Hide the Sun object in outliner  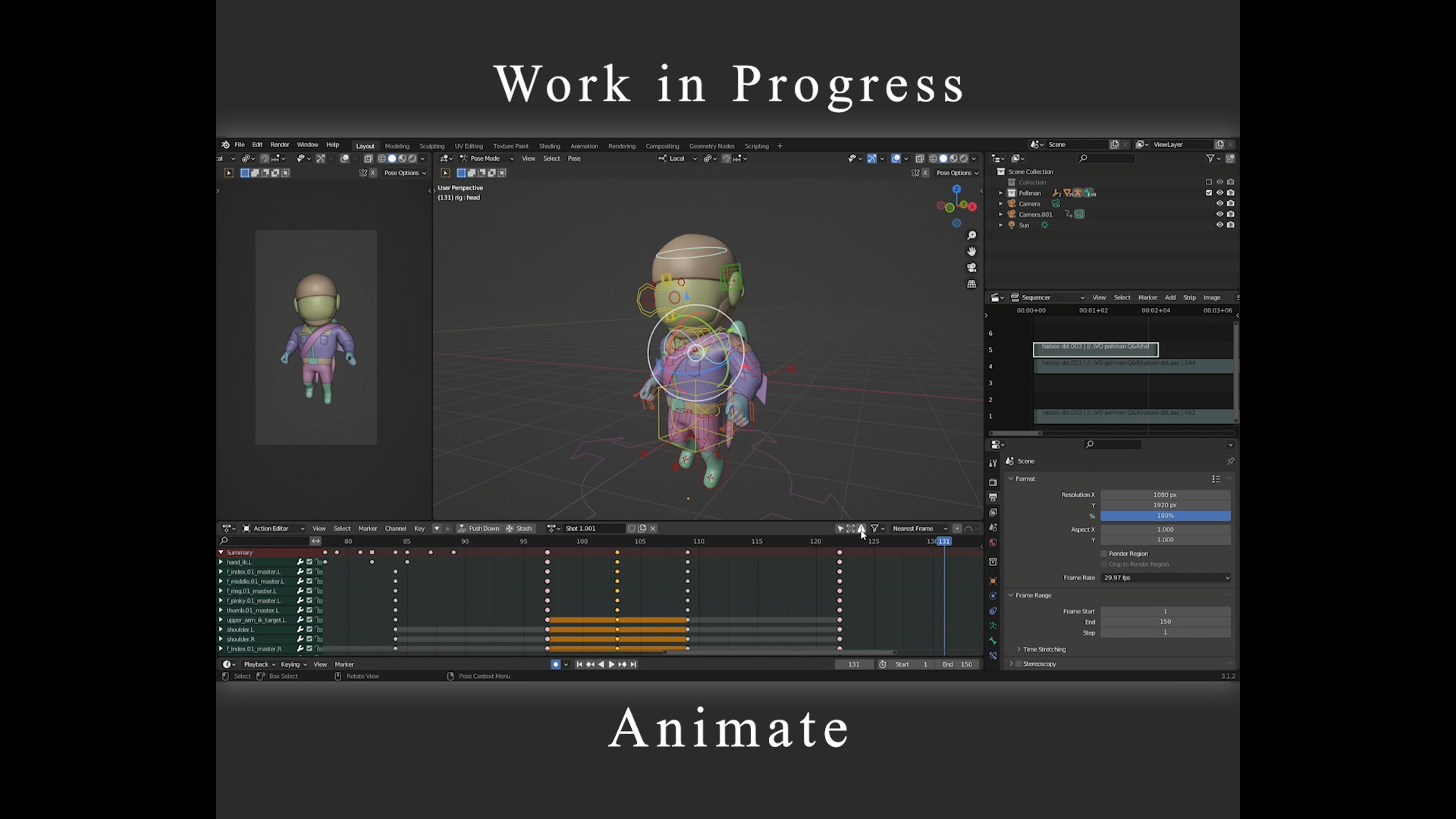point(1219,225)
